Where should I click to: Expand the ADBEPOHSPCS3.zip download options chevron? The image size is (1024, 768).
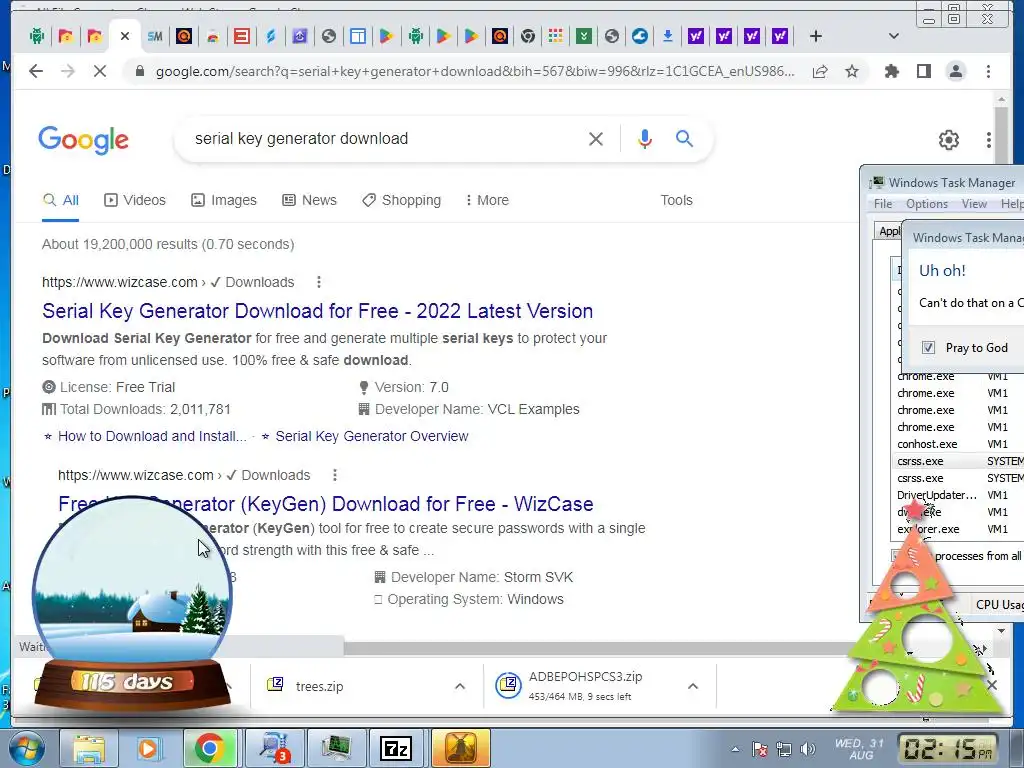click(693, 686)
